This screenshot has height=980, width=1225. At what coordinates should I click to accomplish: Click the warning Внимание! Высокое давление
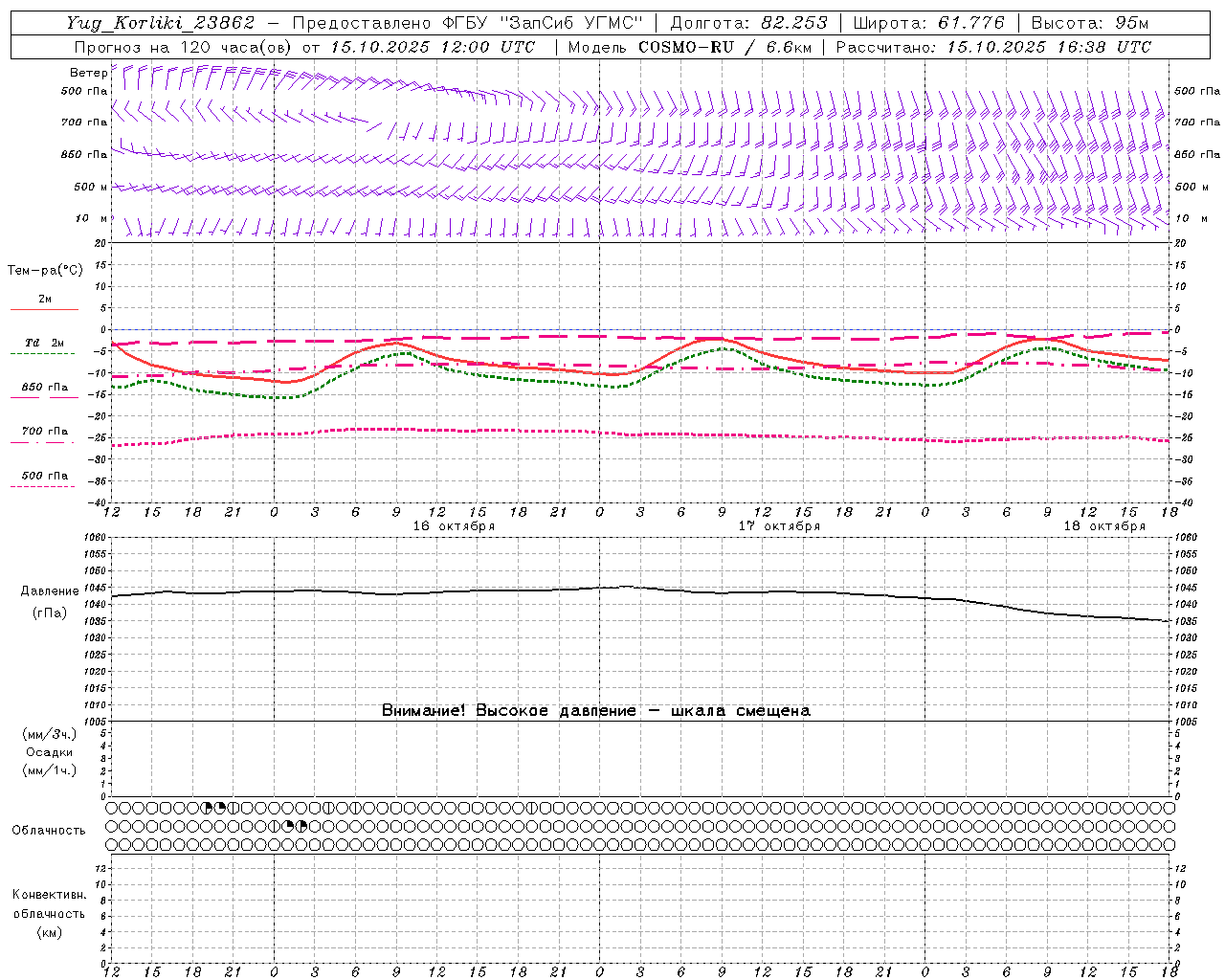[x=596, y=710]
